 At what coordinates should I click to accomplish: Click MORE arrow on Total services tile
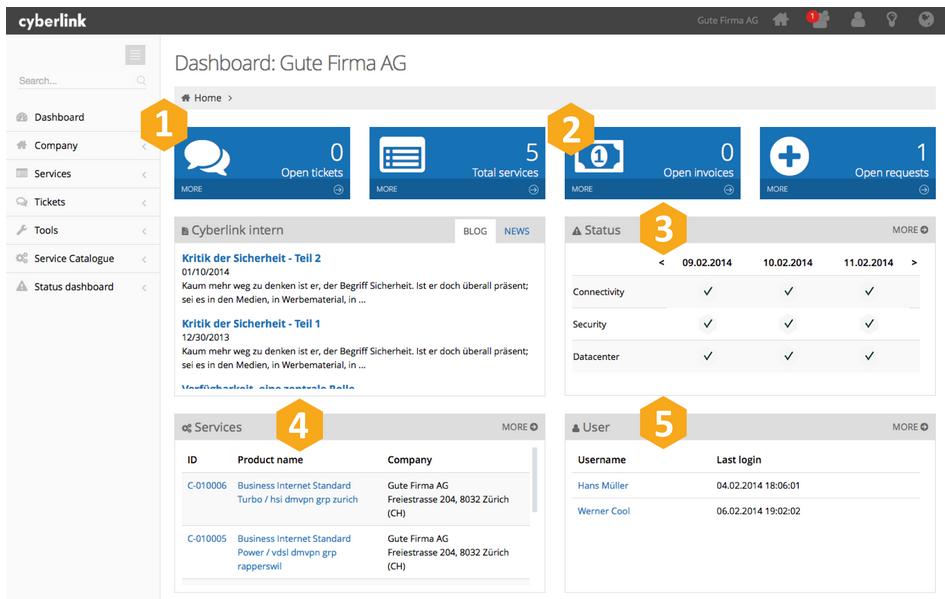[533, 189]
